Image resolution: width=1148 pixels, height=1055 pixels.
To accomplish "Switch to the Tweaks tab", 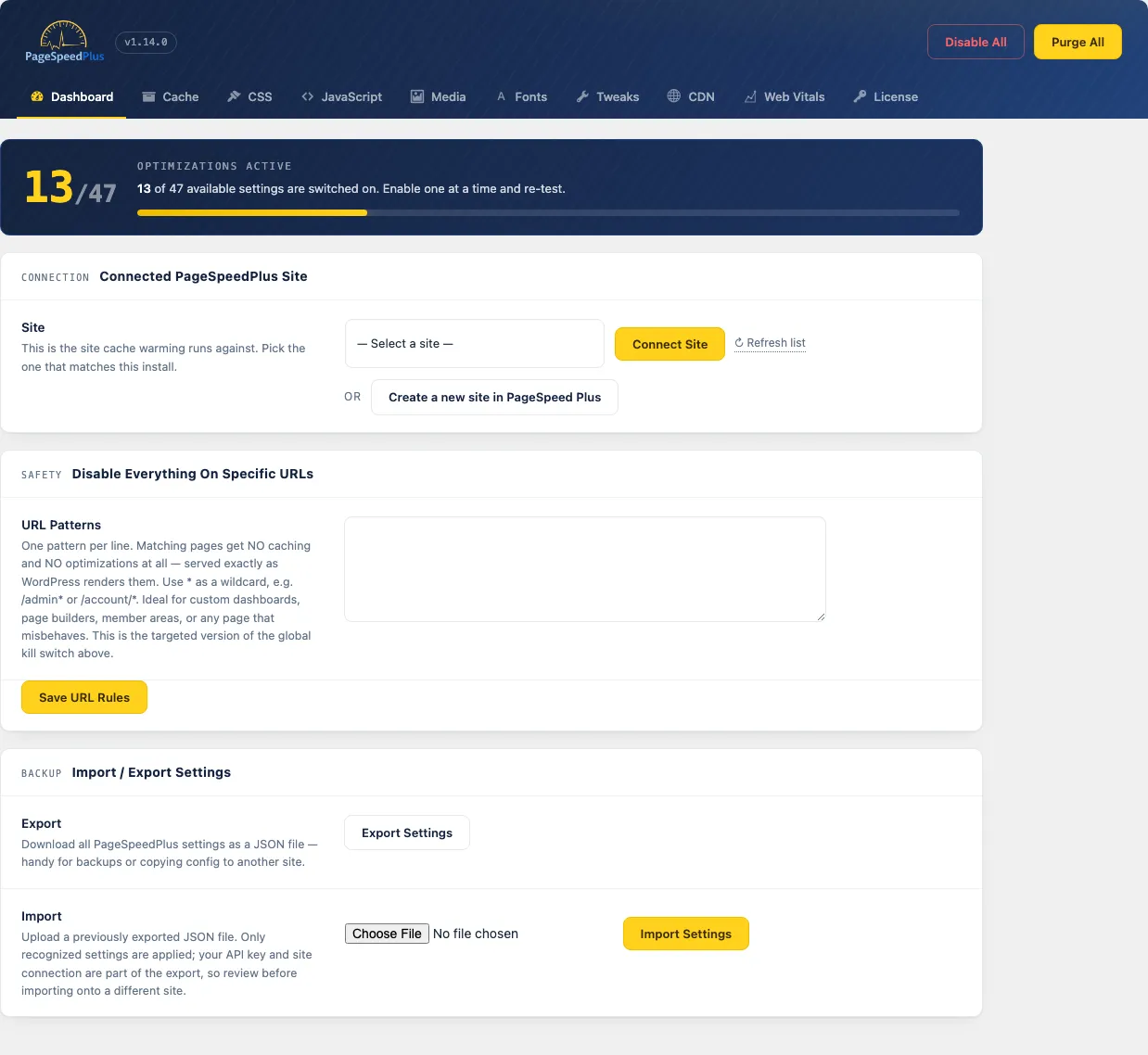I will point(608,96).
